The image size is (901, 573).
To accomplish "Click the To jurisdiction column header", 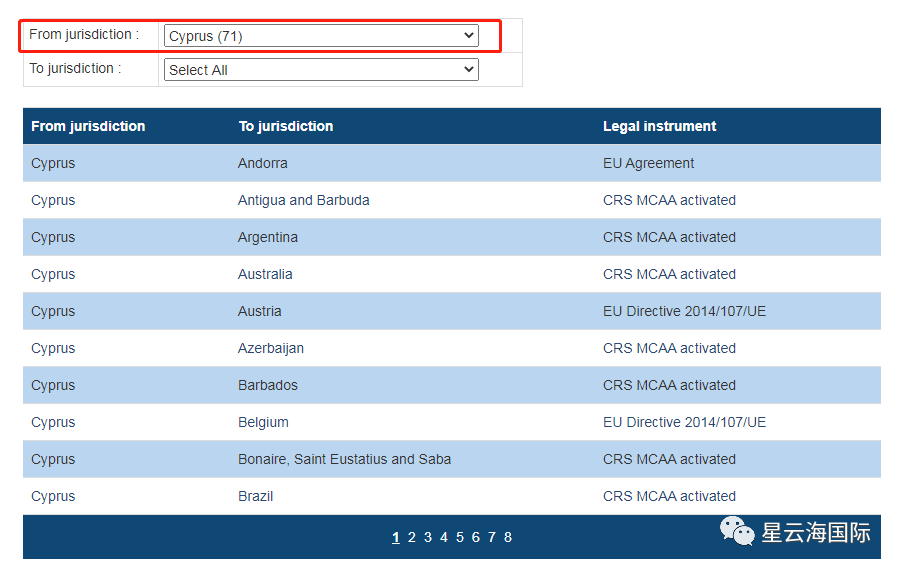I will pos(285,126).
